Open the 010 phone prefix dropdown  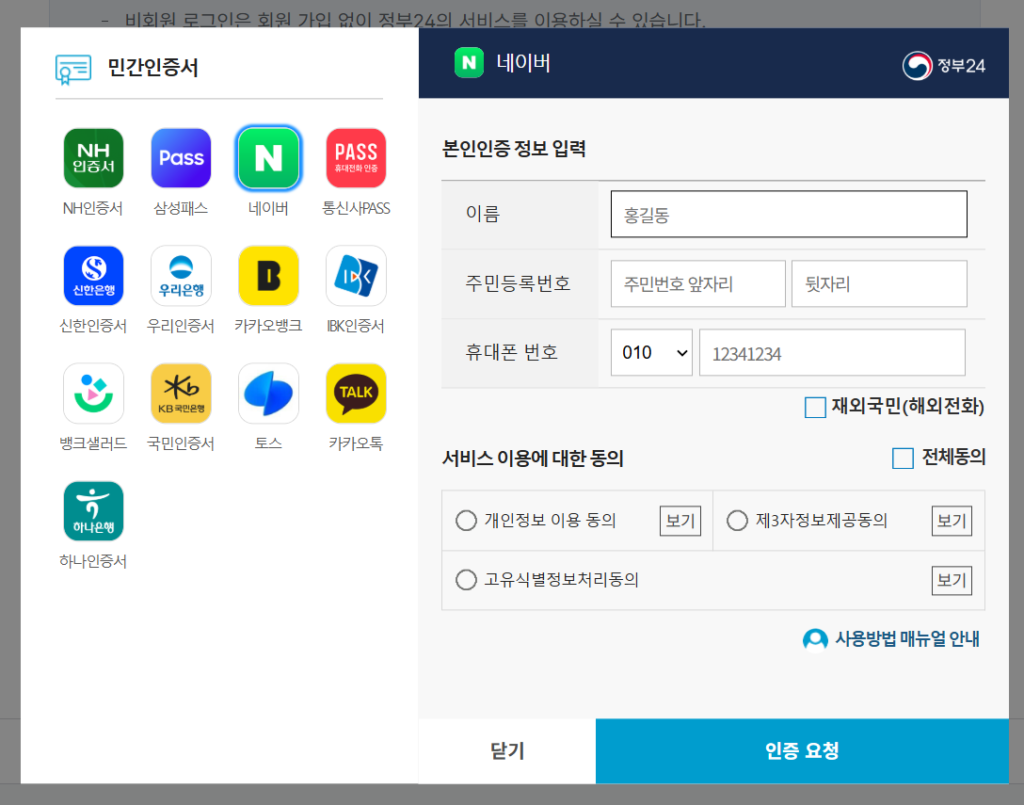click(652, 353)
